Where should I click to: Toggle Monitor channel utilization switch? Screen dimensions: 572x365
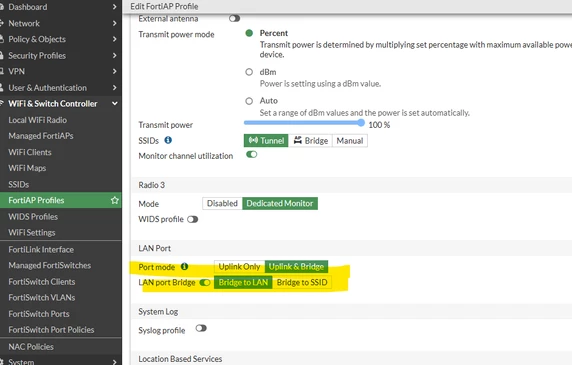[x=252, y=155]
